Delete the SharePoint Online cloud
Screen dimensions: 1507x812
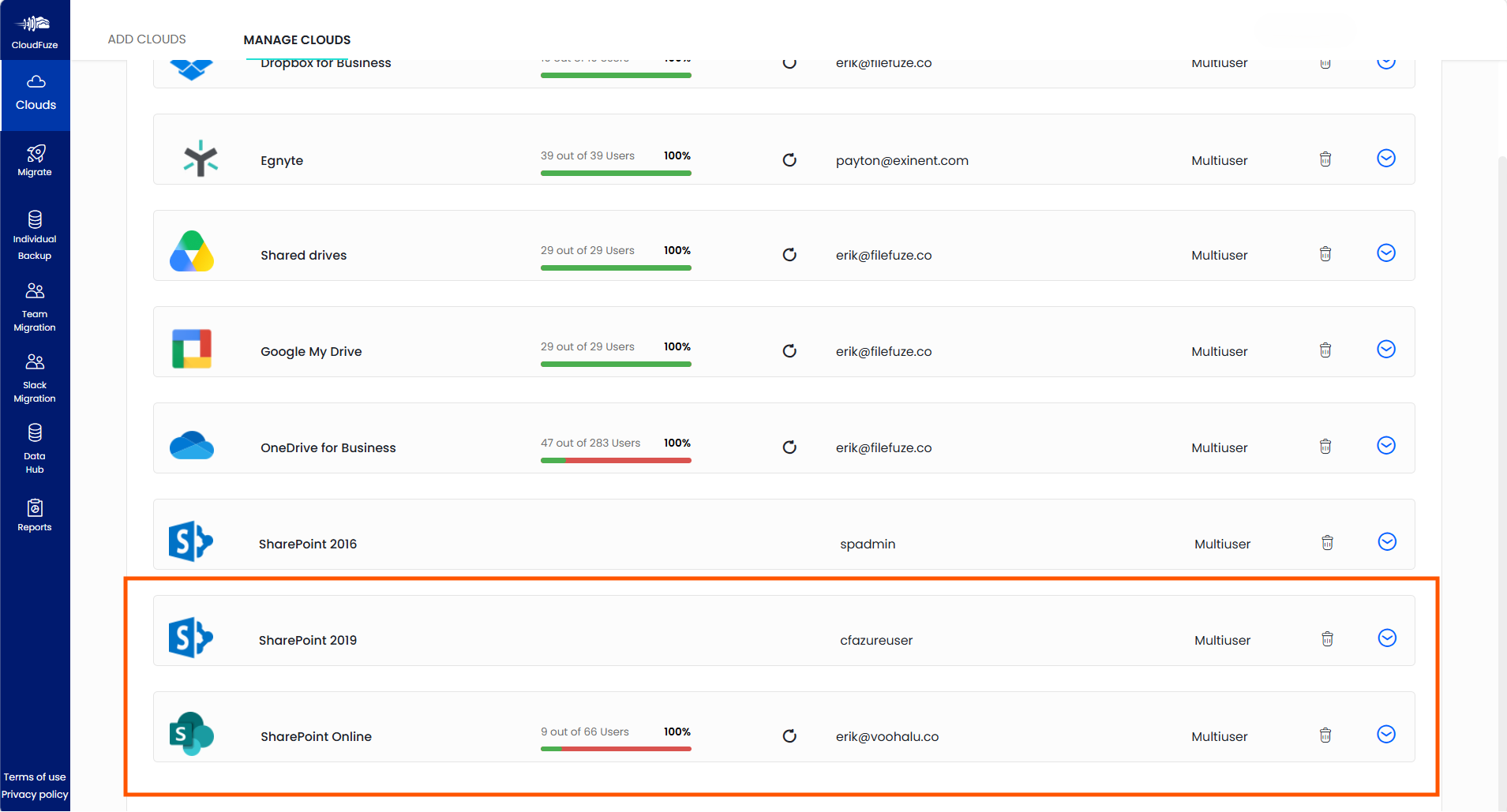click(x=1325, y=735)
